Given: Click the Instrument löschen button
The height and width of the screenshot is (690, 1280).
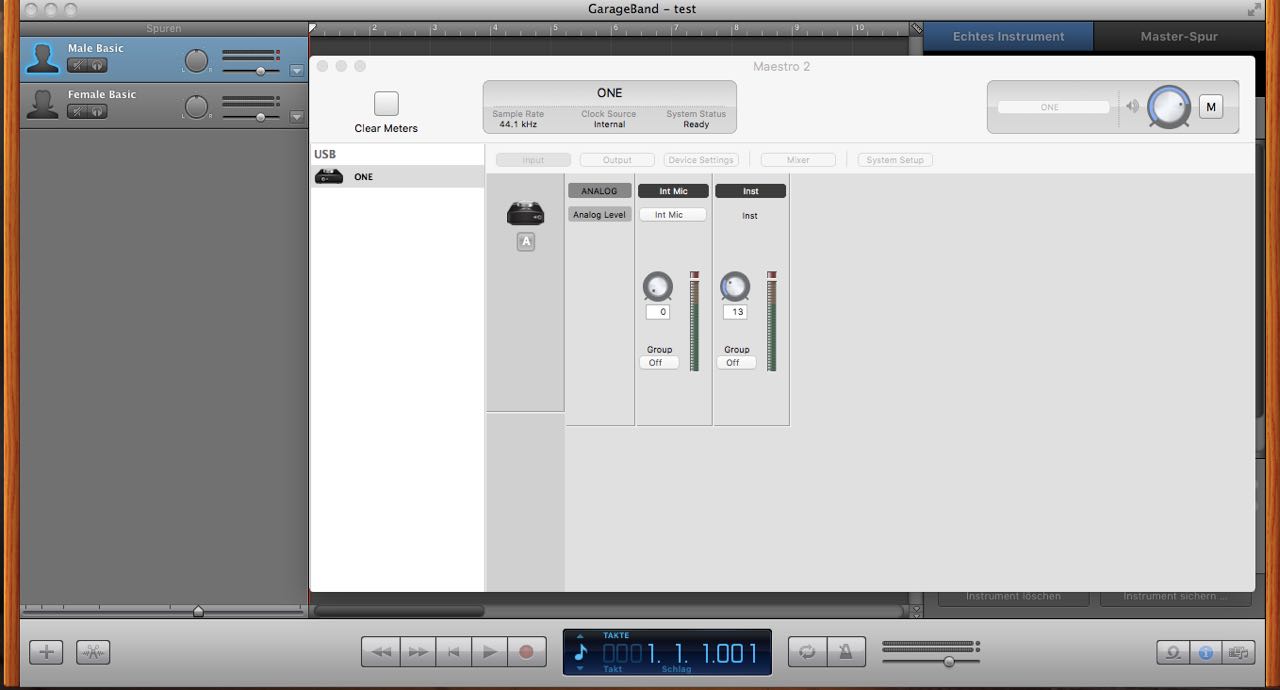Looking at the screenshot, I should pos(1013,596).
